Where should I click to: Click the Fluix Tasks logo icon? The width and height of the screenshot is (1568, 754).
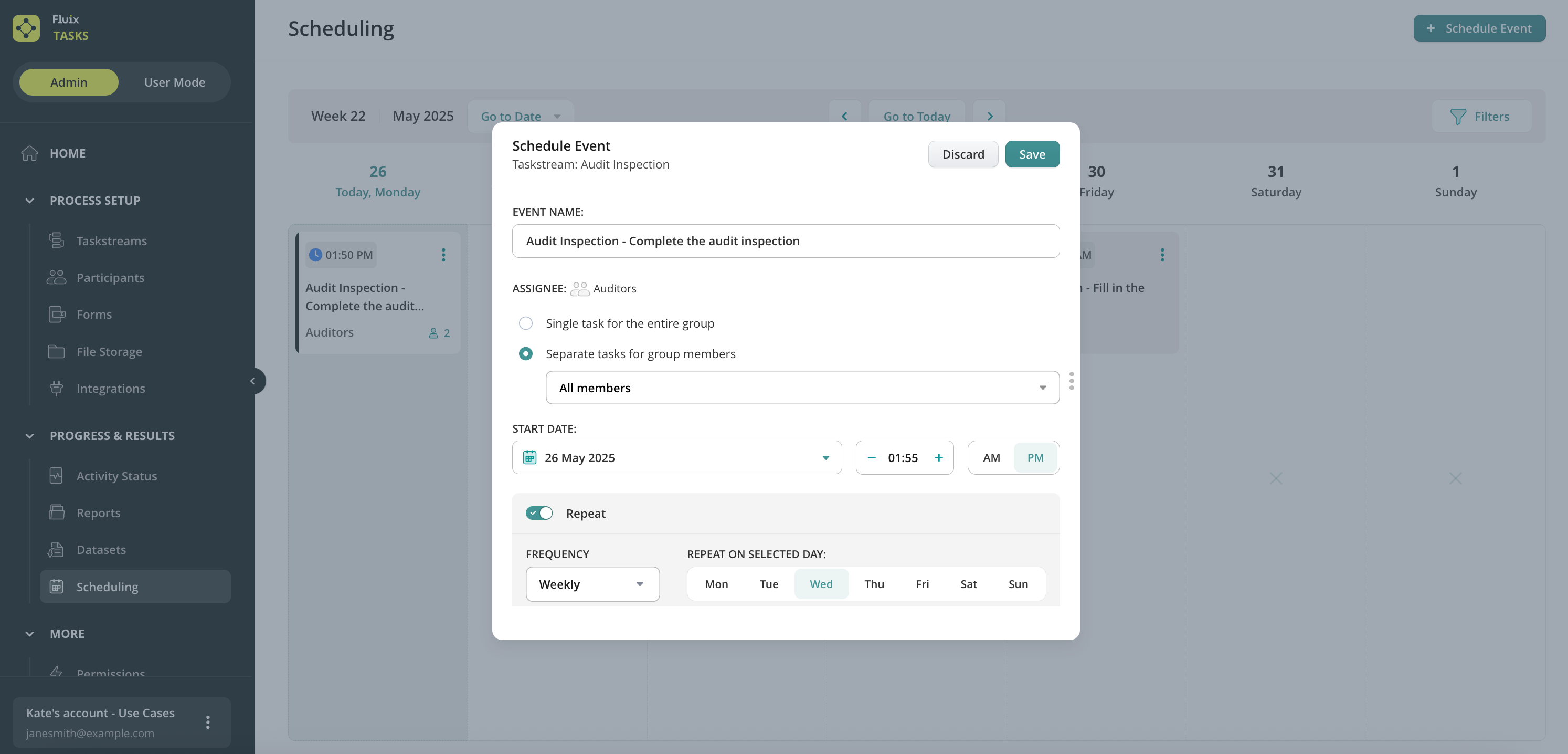tap(26, 28)
